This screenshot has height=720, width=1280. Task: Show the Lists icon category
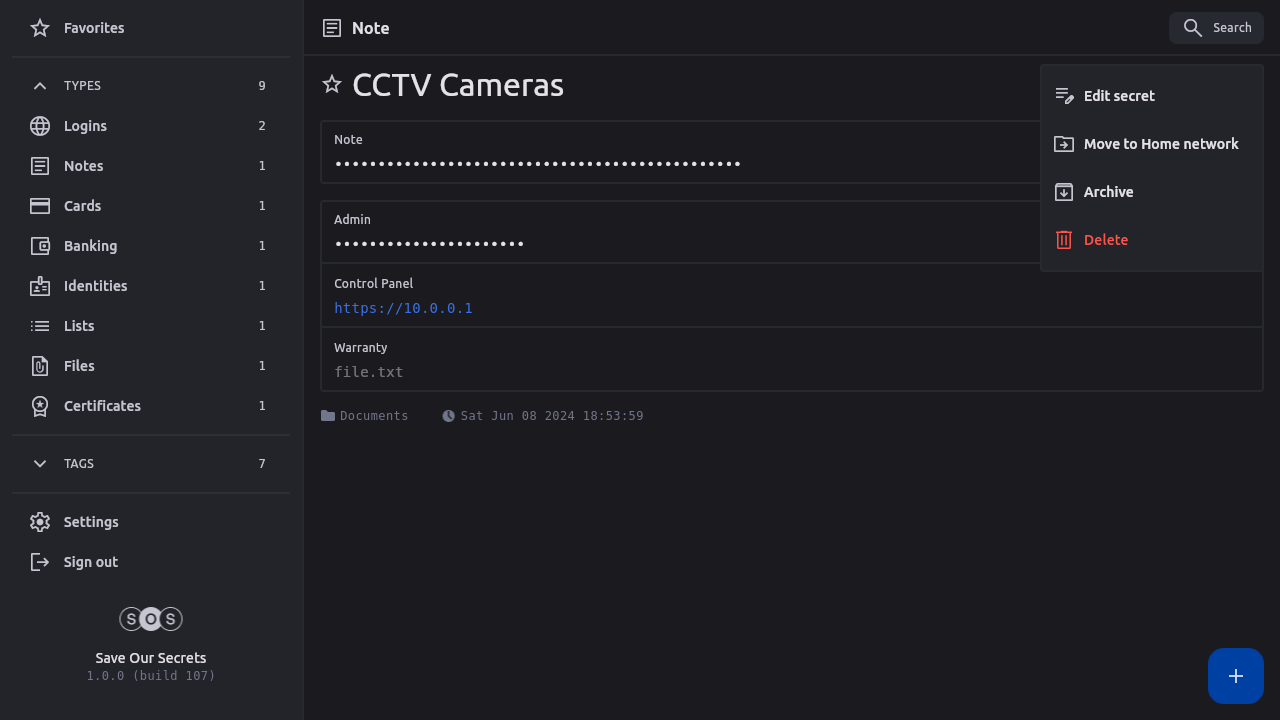pos(40,326)
